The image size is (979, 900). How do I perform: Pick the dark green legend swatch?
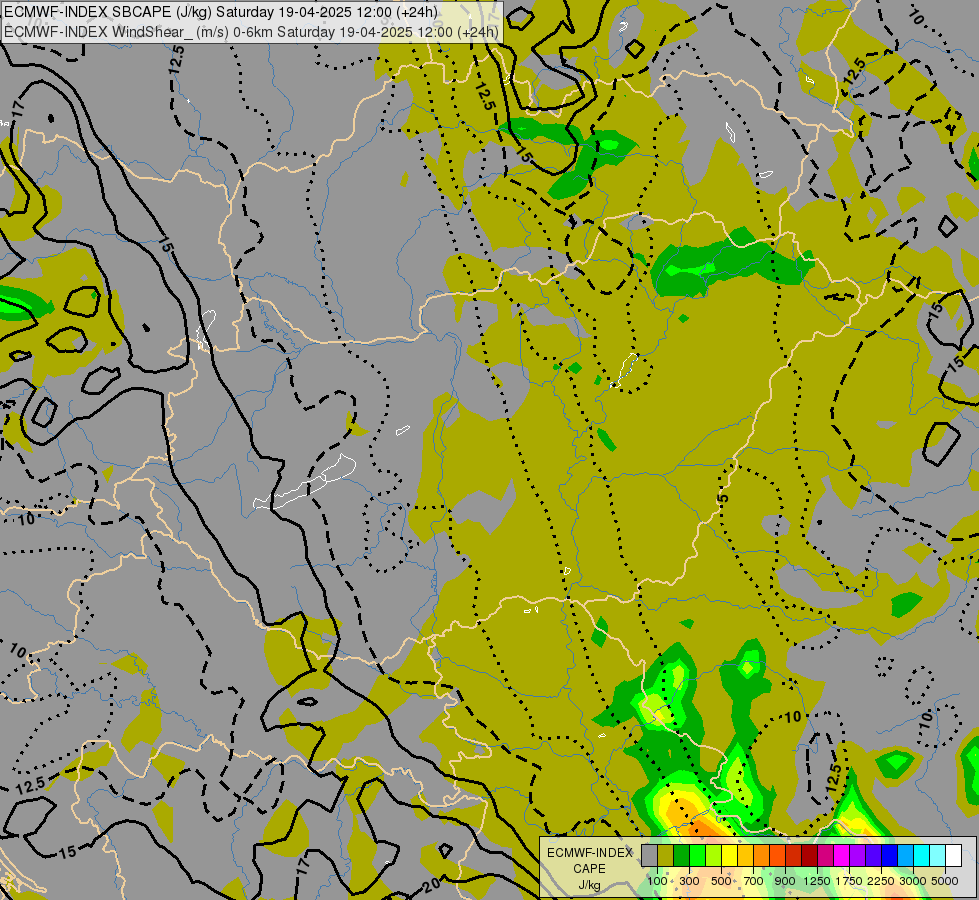pyautogui.click(x=682, y=855)
